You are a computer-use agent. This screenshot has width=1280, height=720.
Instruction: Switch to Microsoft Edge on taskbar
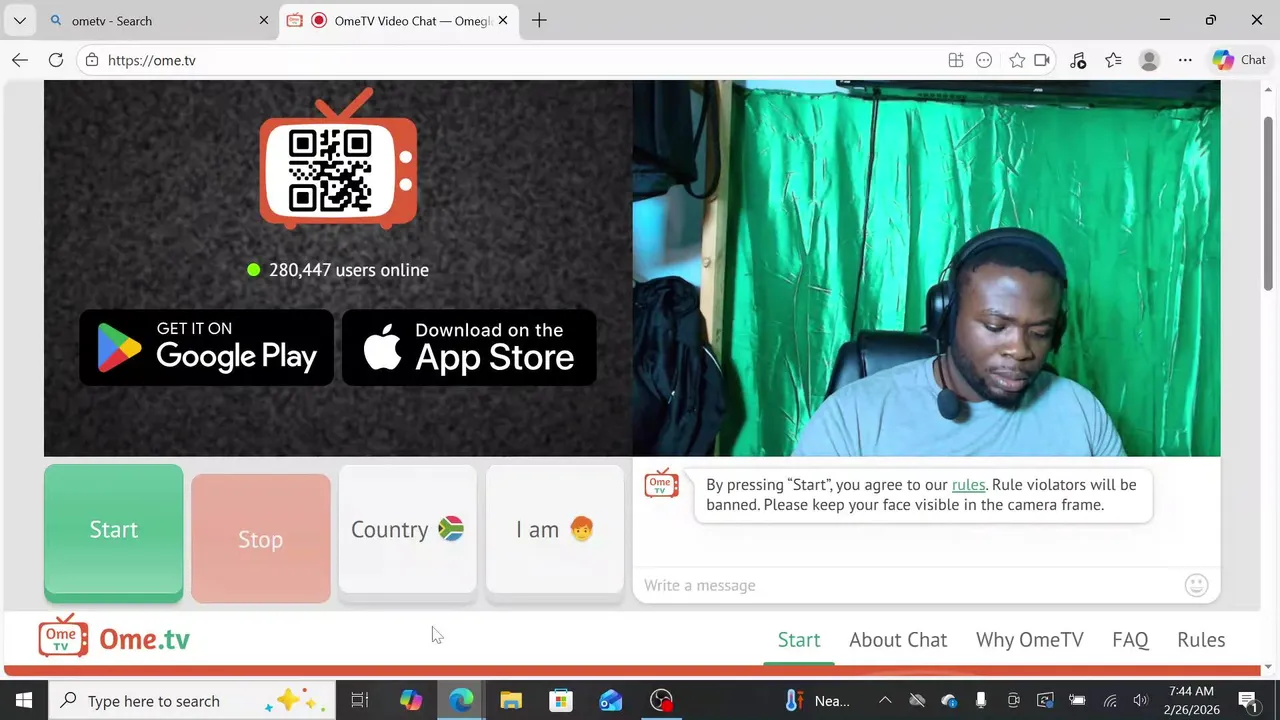[461, 700]
